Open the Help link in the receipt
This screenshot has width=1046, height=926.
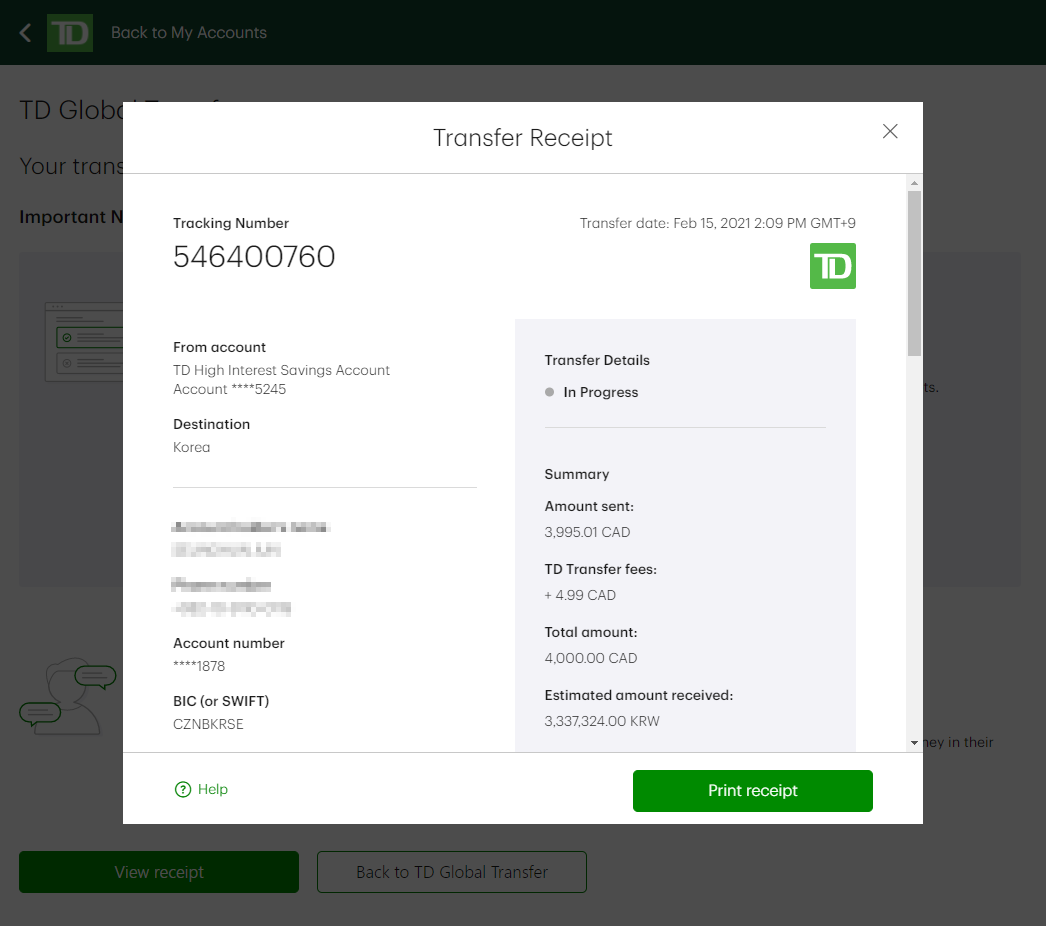pyautogui.click(x=213, y=789)
